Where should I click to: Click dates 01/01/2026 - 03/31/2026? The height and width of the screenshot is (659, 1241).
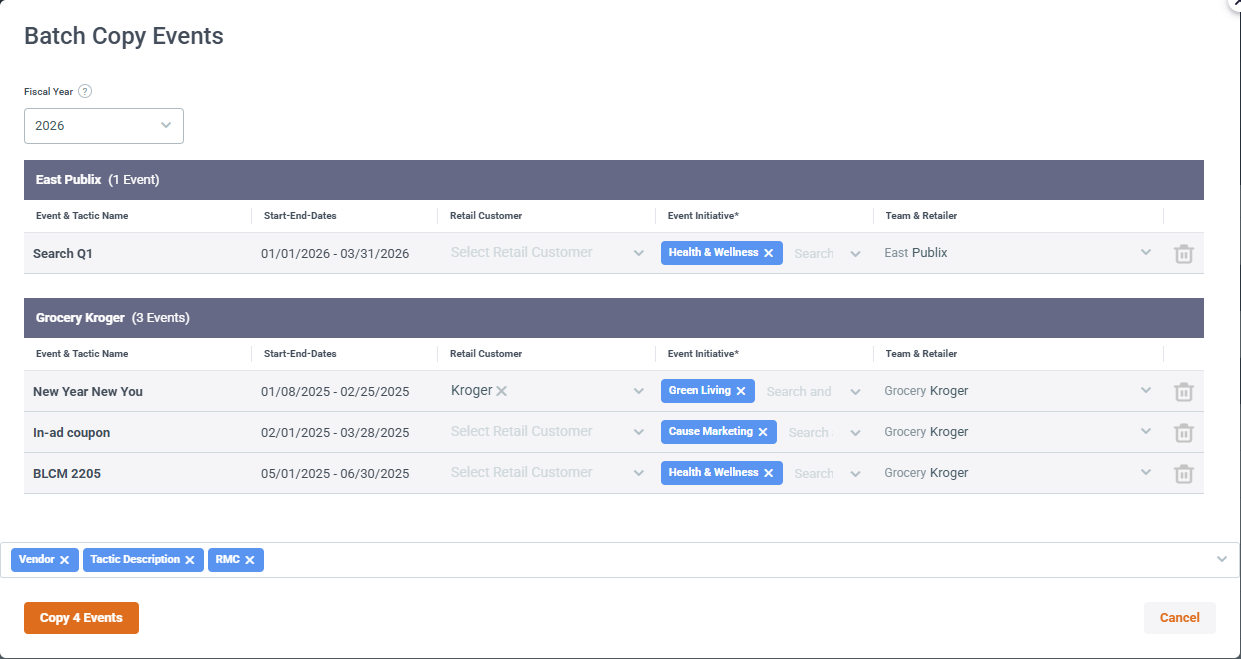(x=335, y=254)
